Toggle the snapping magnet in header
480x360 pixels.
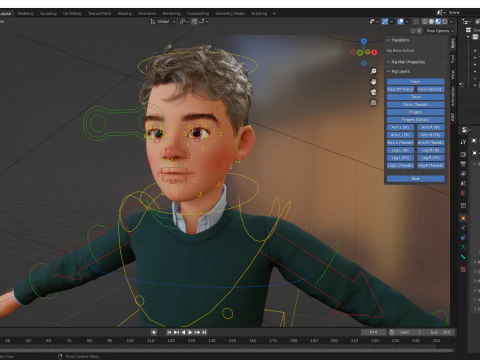click(x=194, y=22)
